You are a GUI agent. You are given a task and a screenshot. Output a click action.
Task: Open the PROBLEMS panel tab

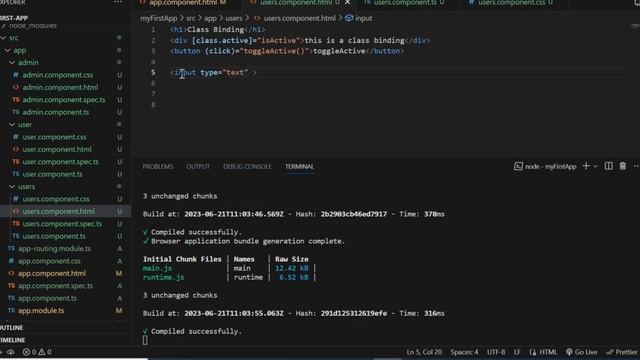coord(158,167)
